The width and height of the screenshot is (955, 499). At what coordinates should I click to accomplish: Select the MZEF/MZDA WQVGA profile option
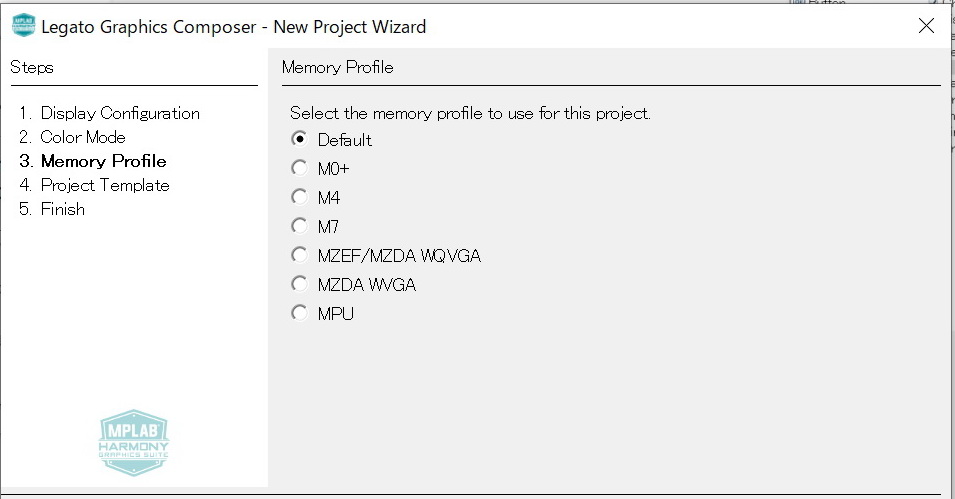299,256
